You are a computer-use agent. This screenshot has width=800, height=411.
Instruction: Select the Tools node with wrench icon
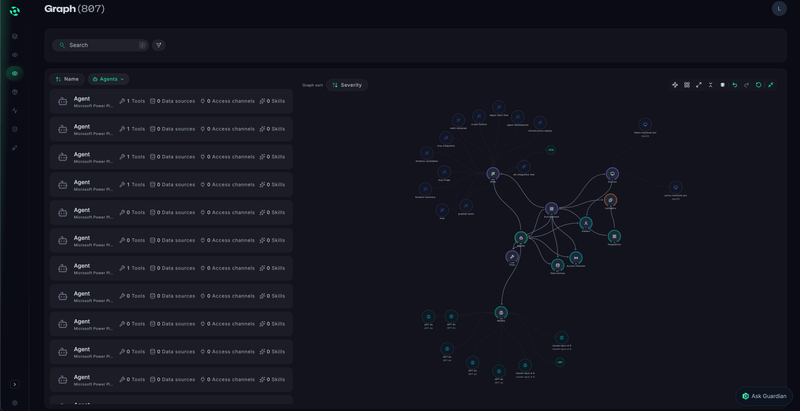tap(512, 257)
